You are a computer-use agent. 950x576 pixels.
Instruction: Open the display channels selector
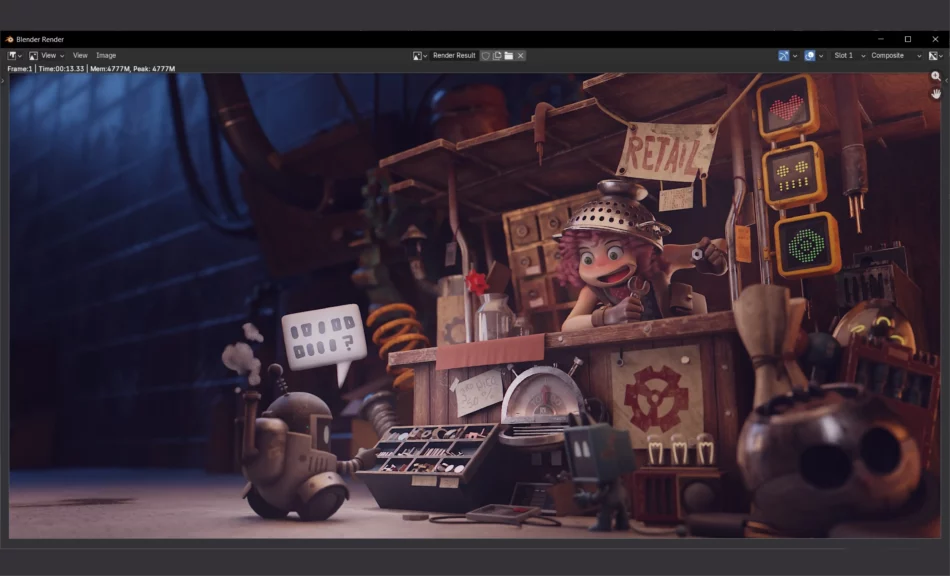pyautogui.click(x=935, y=56)
